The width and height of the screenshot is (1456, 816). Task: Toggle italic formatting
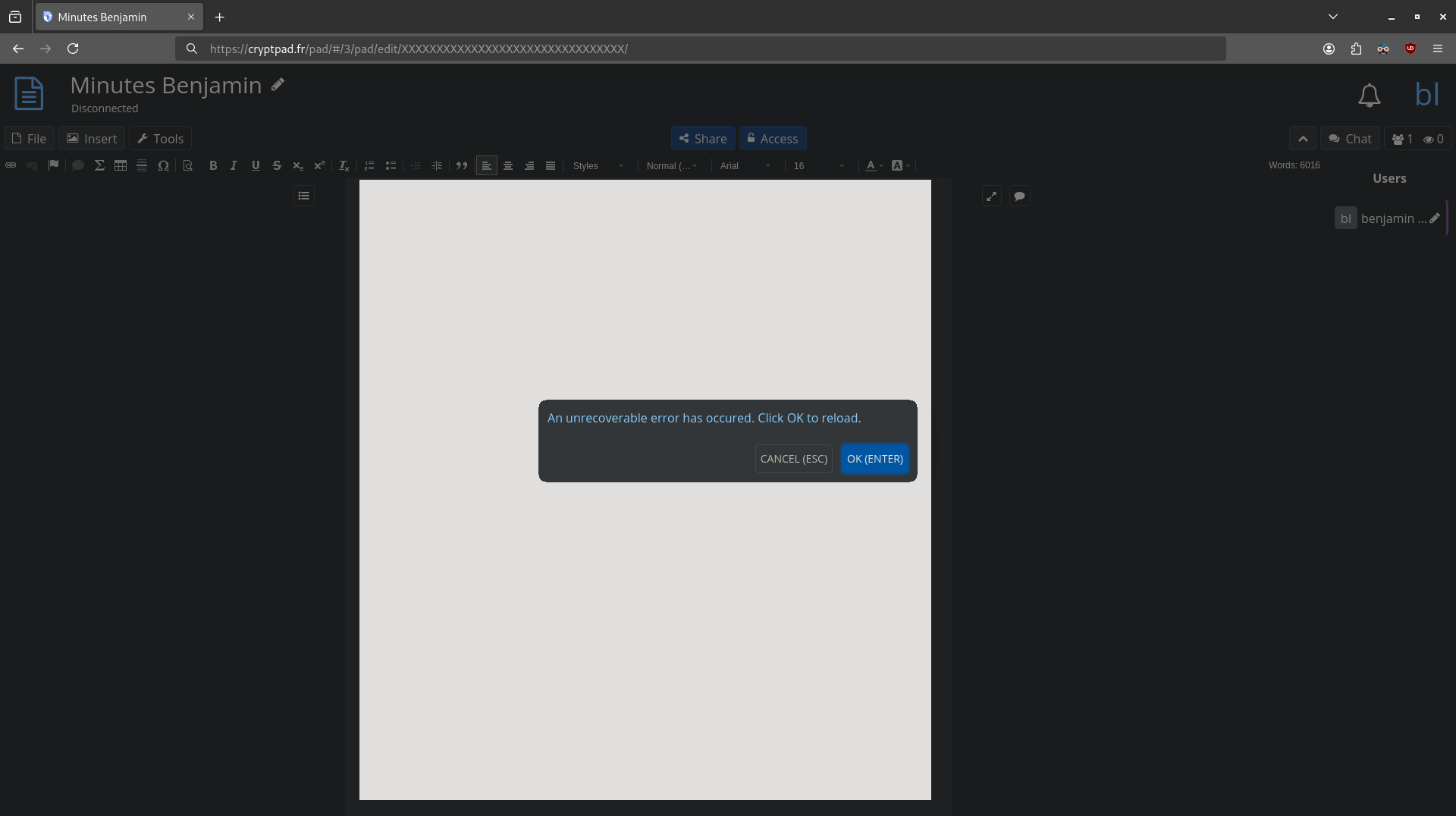234,165
